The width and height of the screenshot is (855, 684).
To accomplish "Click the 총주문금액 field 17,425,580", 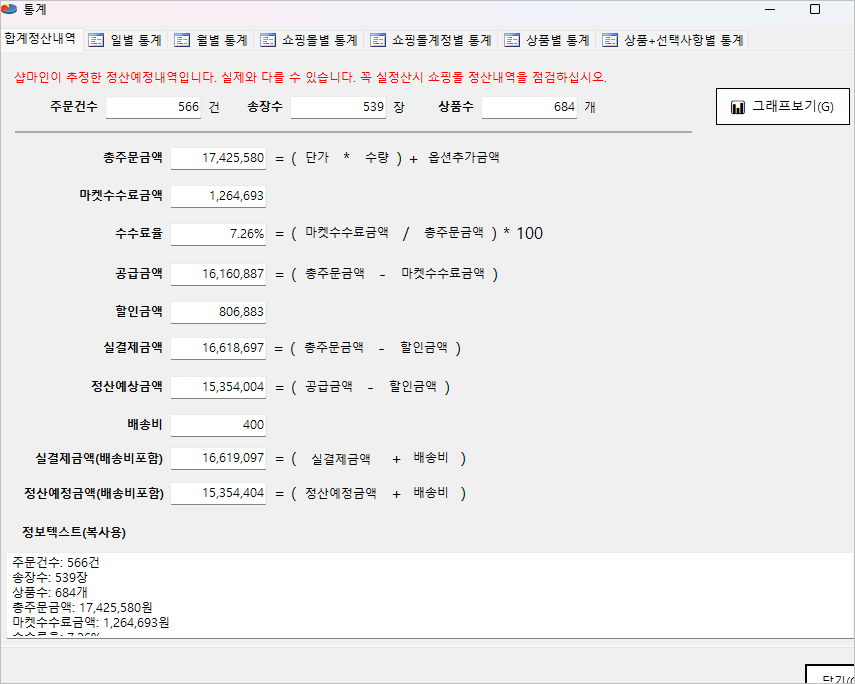I will click(218, 158).
